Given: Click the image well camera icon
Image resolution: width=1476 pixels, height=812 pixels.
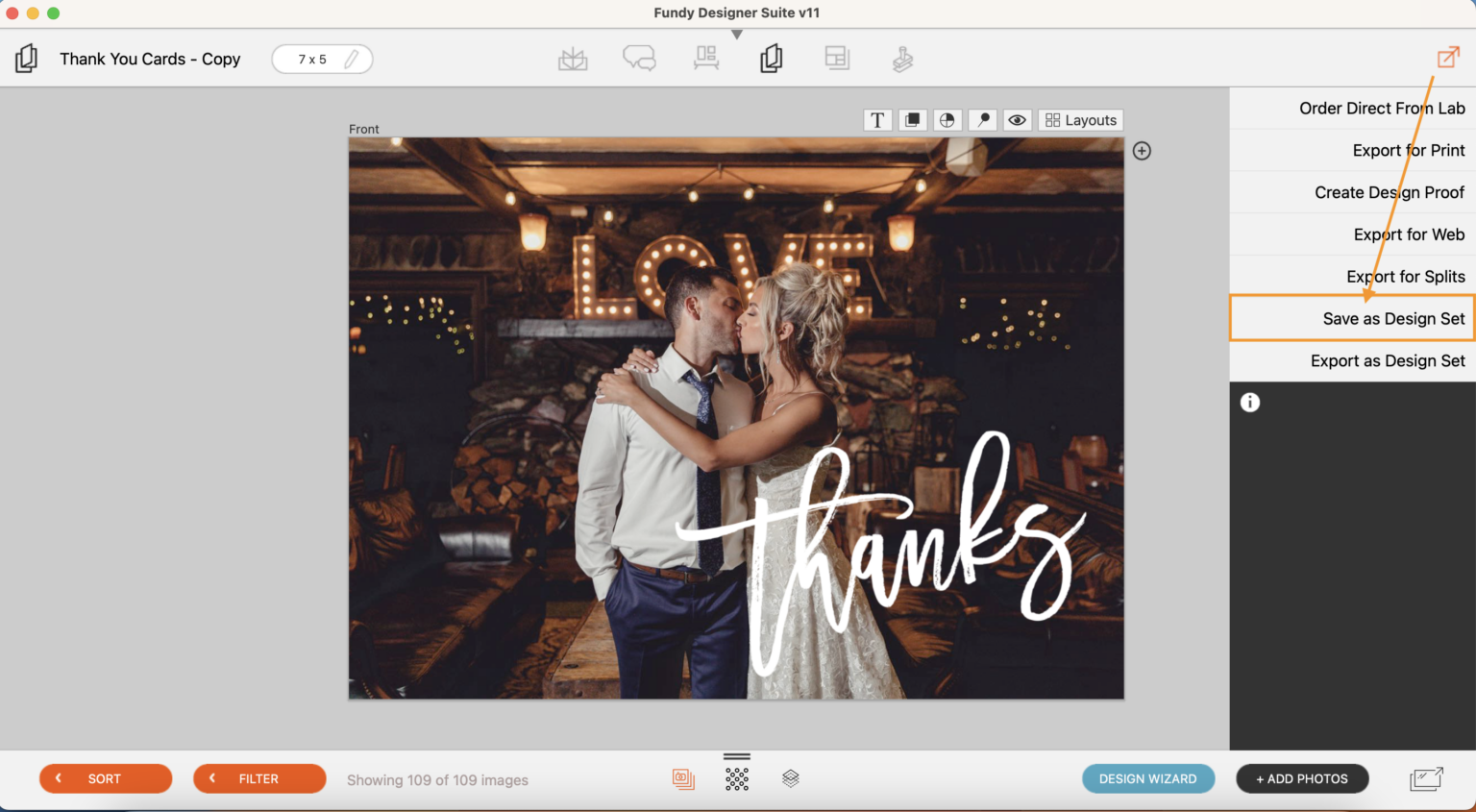Looking at the screenshot, I should (x=683, y=778).
